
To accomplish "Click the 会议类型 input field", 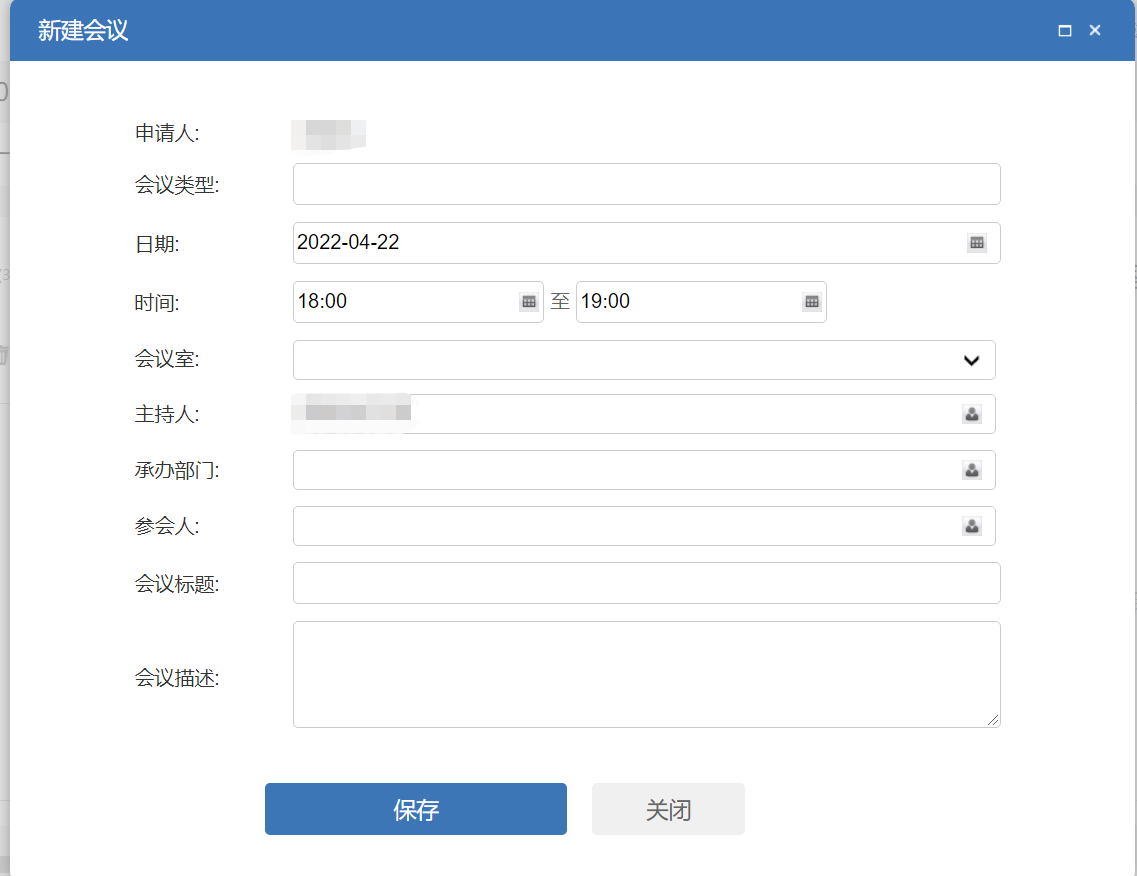I will [x=647, y=184].
